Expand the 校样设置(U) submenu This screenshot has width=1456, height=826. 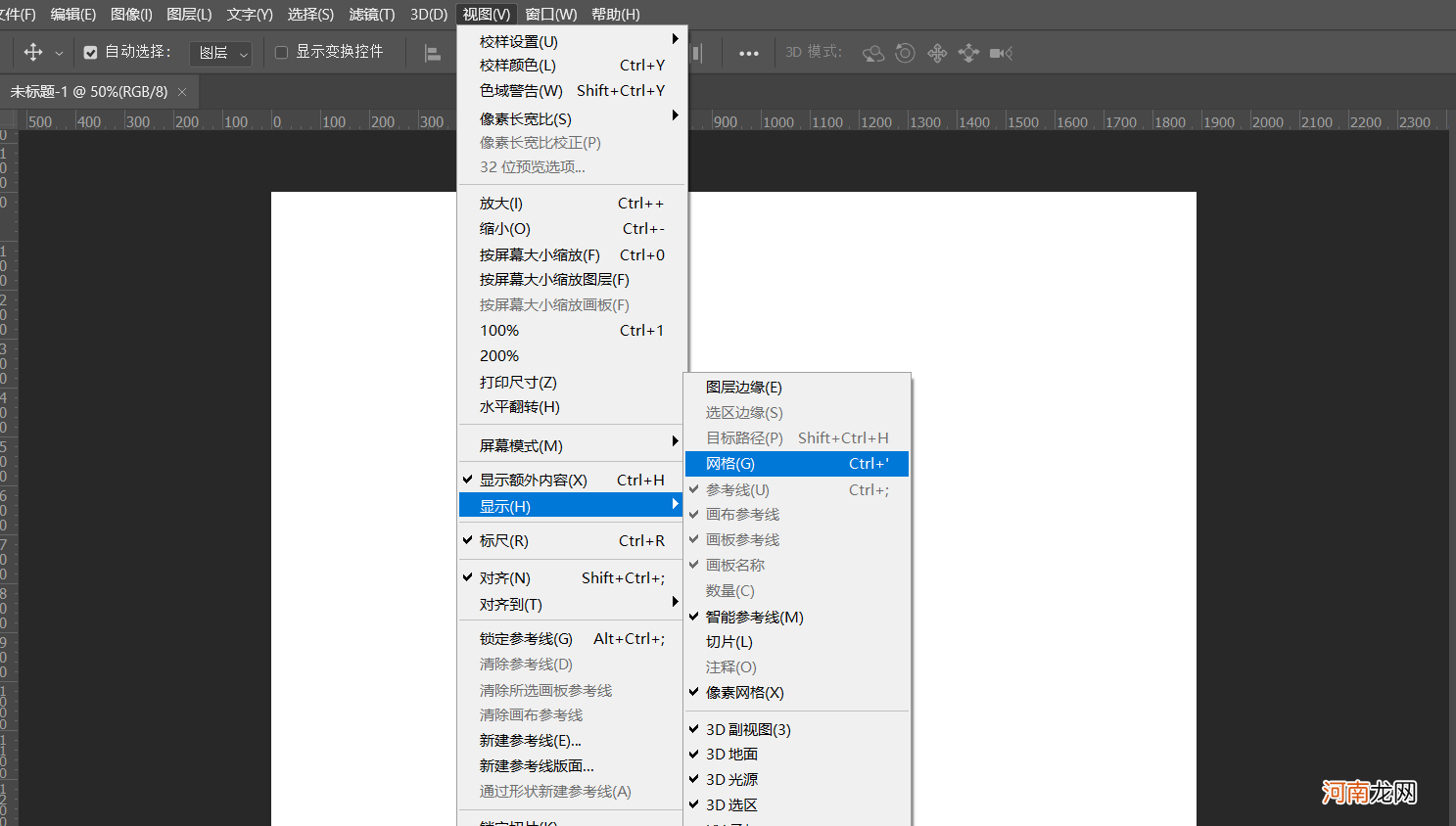pyautogui.click(x=573, y=41)
